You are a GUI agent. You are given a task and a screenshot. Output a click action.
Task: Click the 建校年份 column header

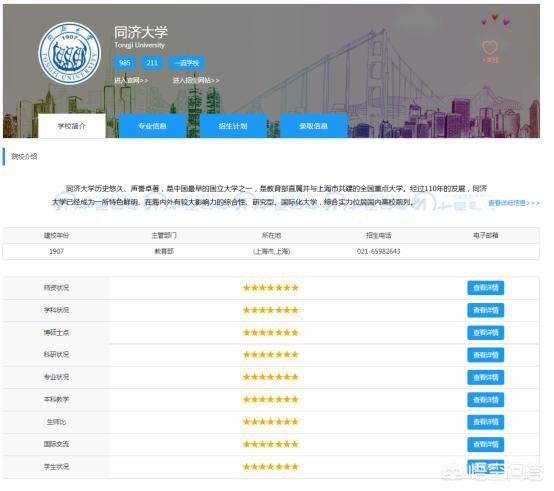click(57, 236)
